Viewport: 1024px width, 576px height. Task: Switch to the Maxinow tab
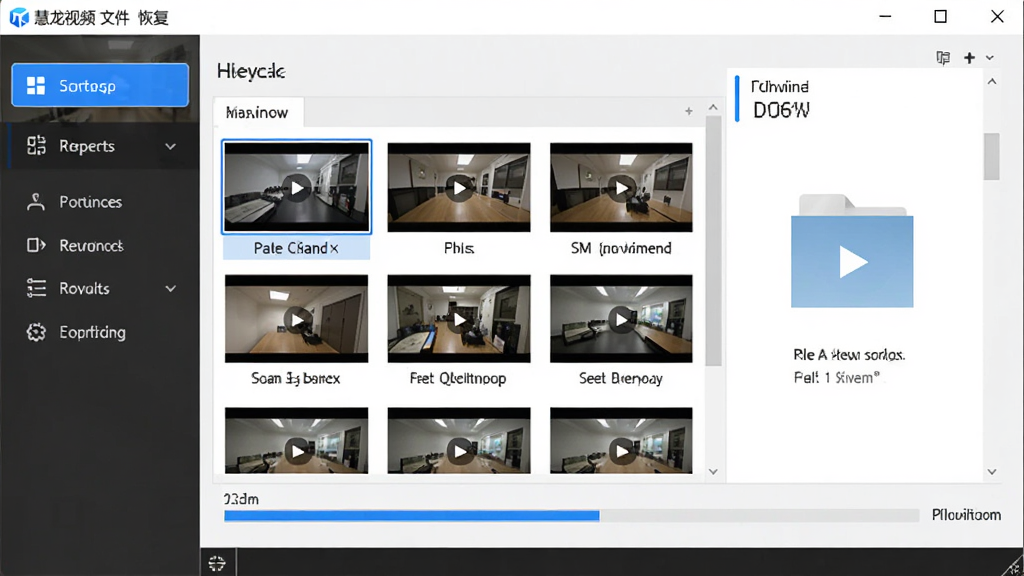pos(257,112)
